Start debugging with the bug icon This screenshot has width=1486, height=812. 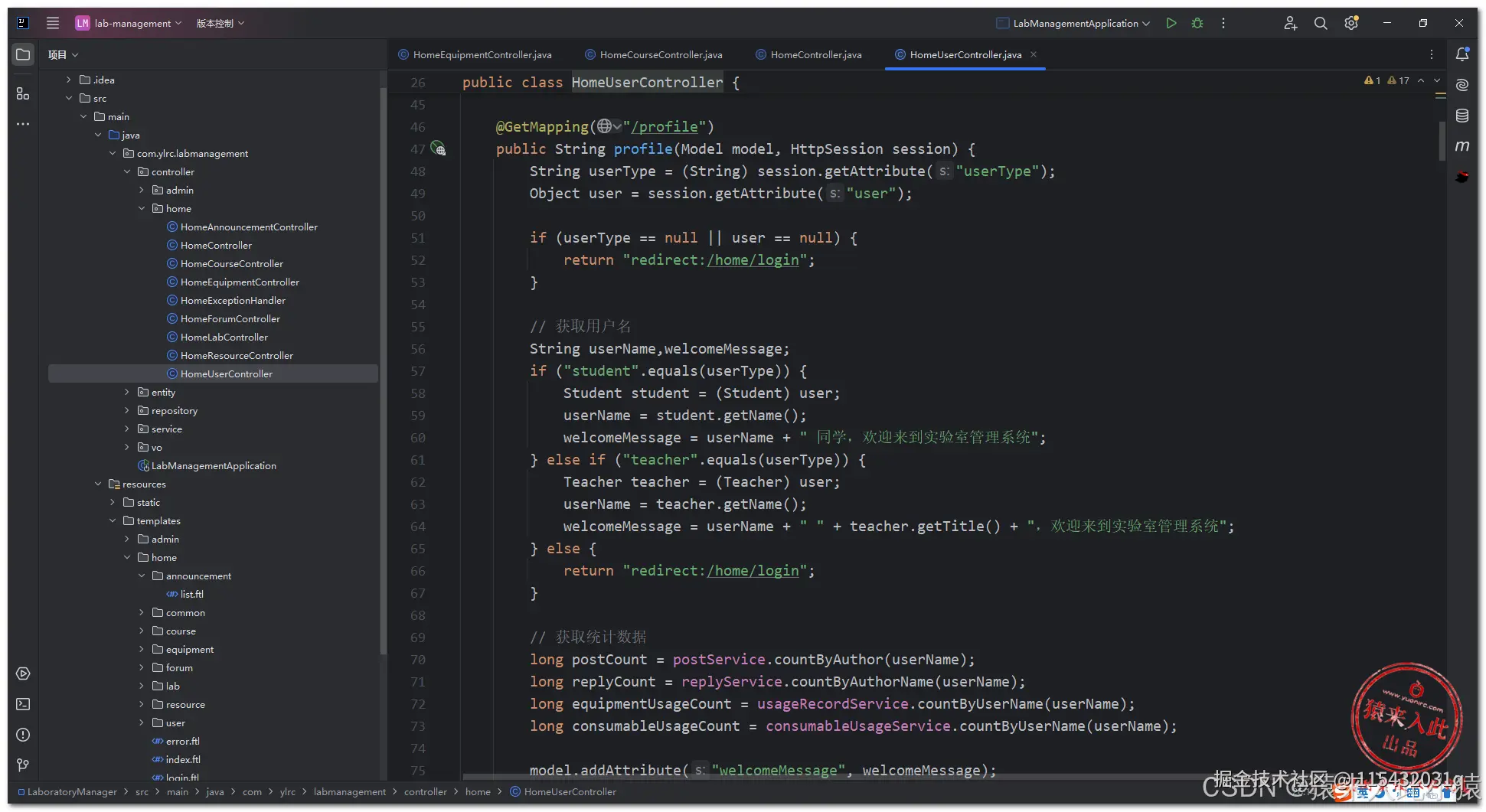pyautogui.click(x=1197, y=23)
